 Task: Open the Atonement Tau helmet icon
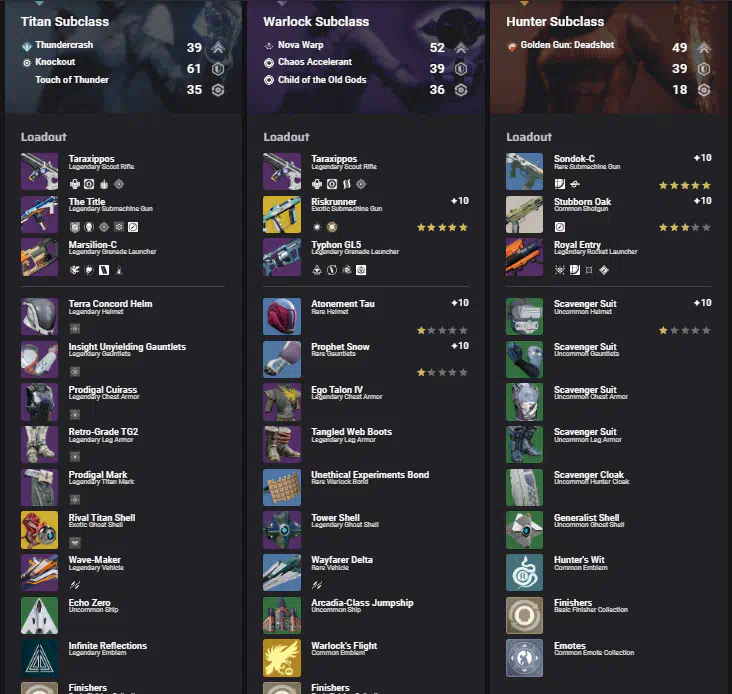(x=282, y=316)
